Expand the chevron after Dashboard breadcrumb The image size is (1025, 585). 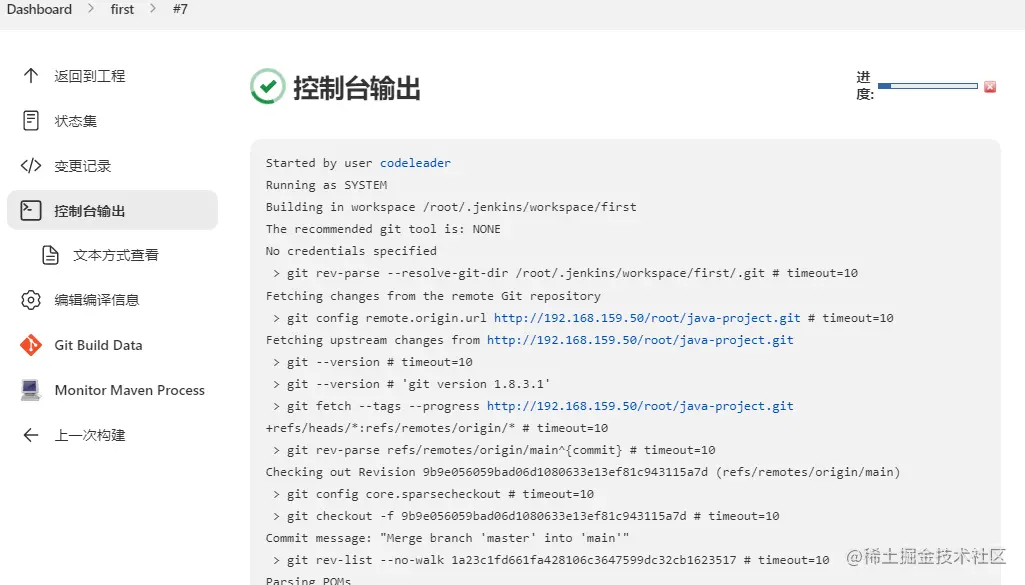click(91, 8)
